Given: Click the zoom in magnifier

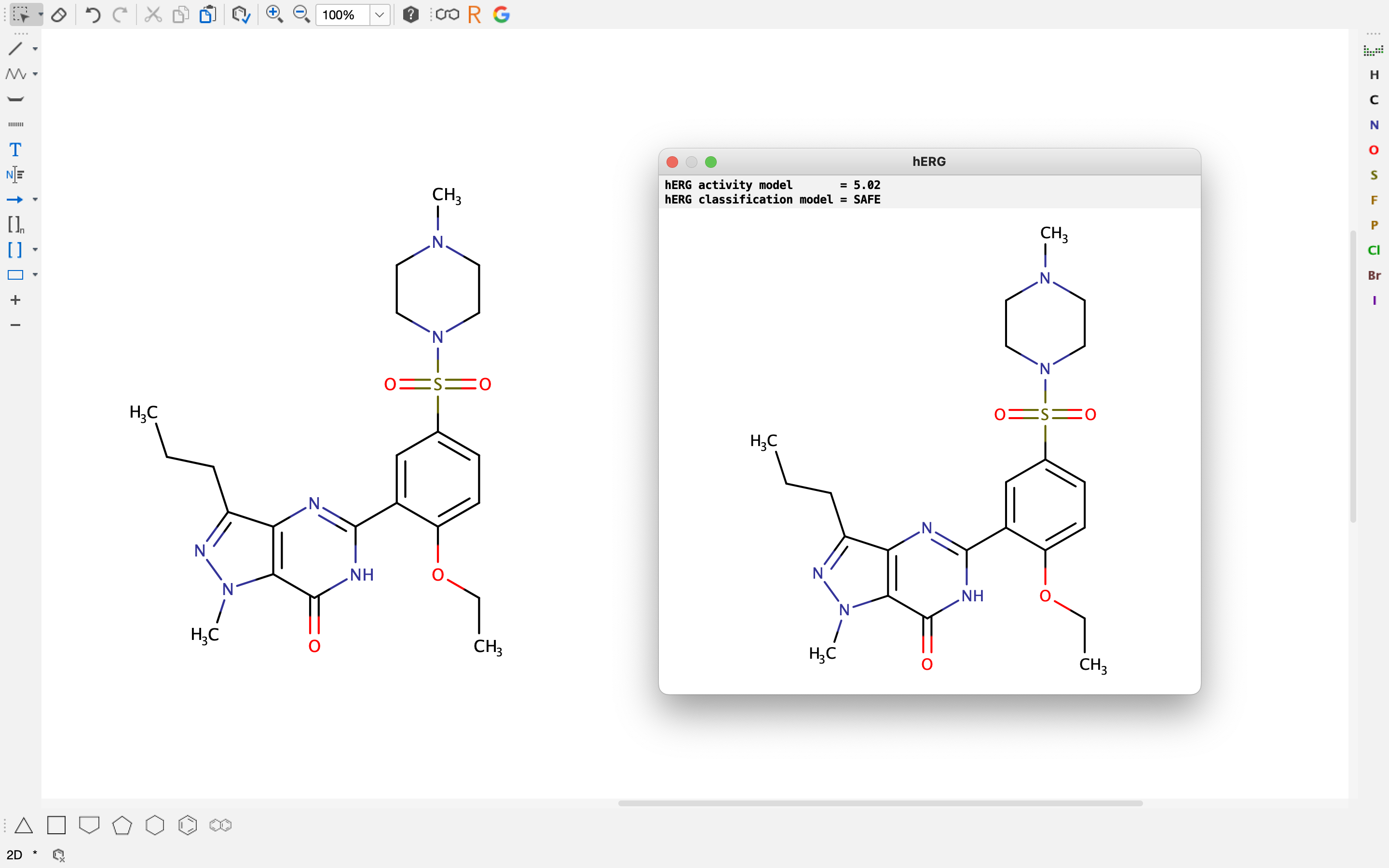Looking at the screenshot, I should point(274,15).
